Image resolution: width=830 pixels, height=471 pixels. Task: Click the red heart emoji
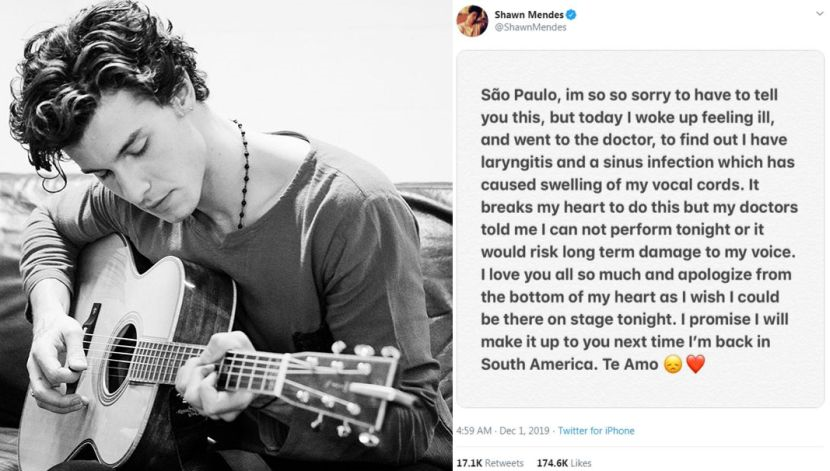(x=695, y=364)
